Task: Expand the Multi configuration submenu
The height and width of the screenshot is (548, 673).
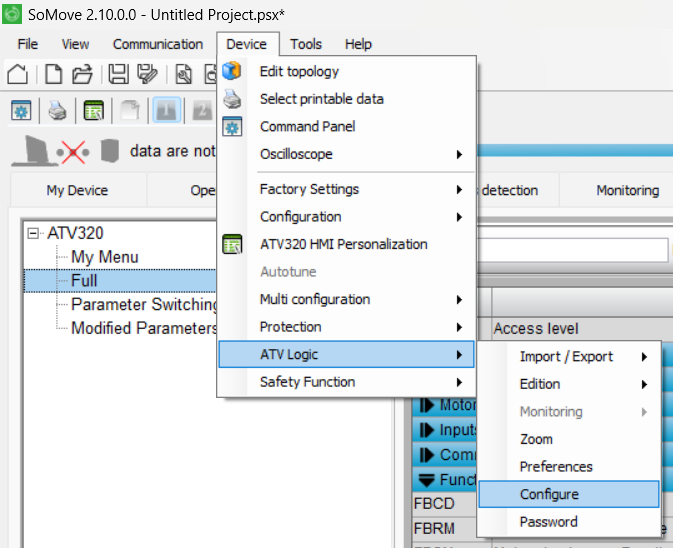Action: pos(346,299)
